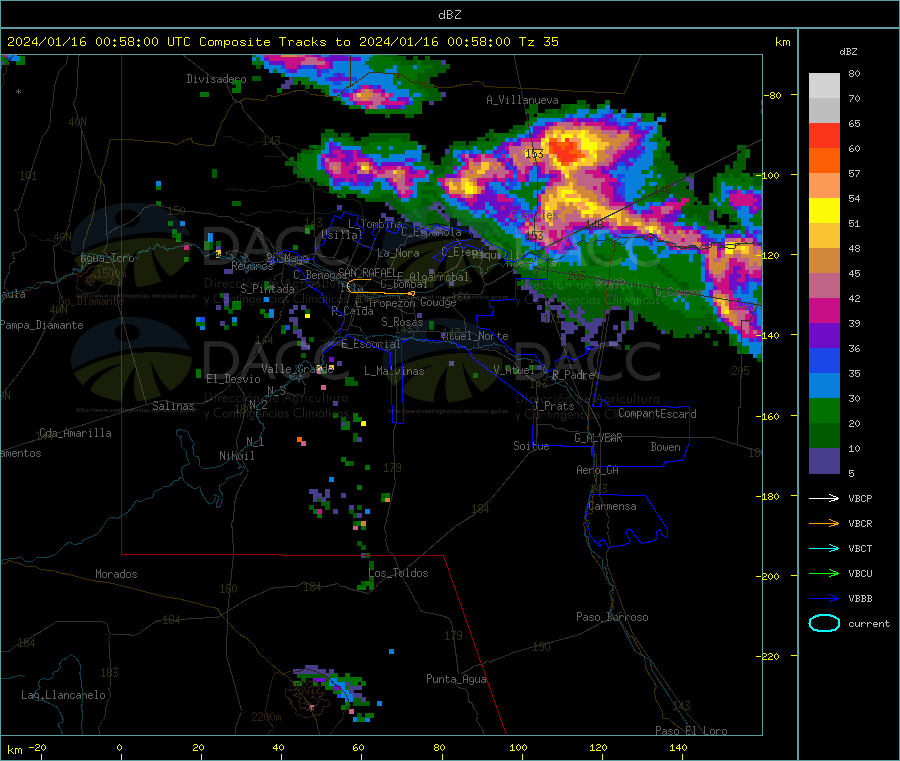Click the bright green 20 dBZ swatch
900x761 pixels.
(x=824, y=410)
